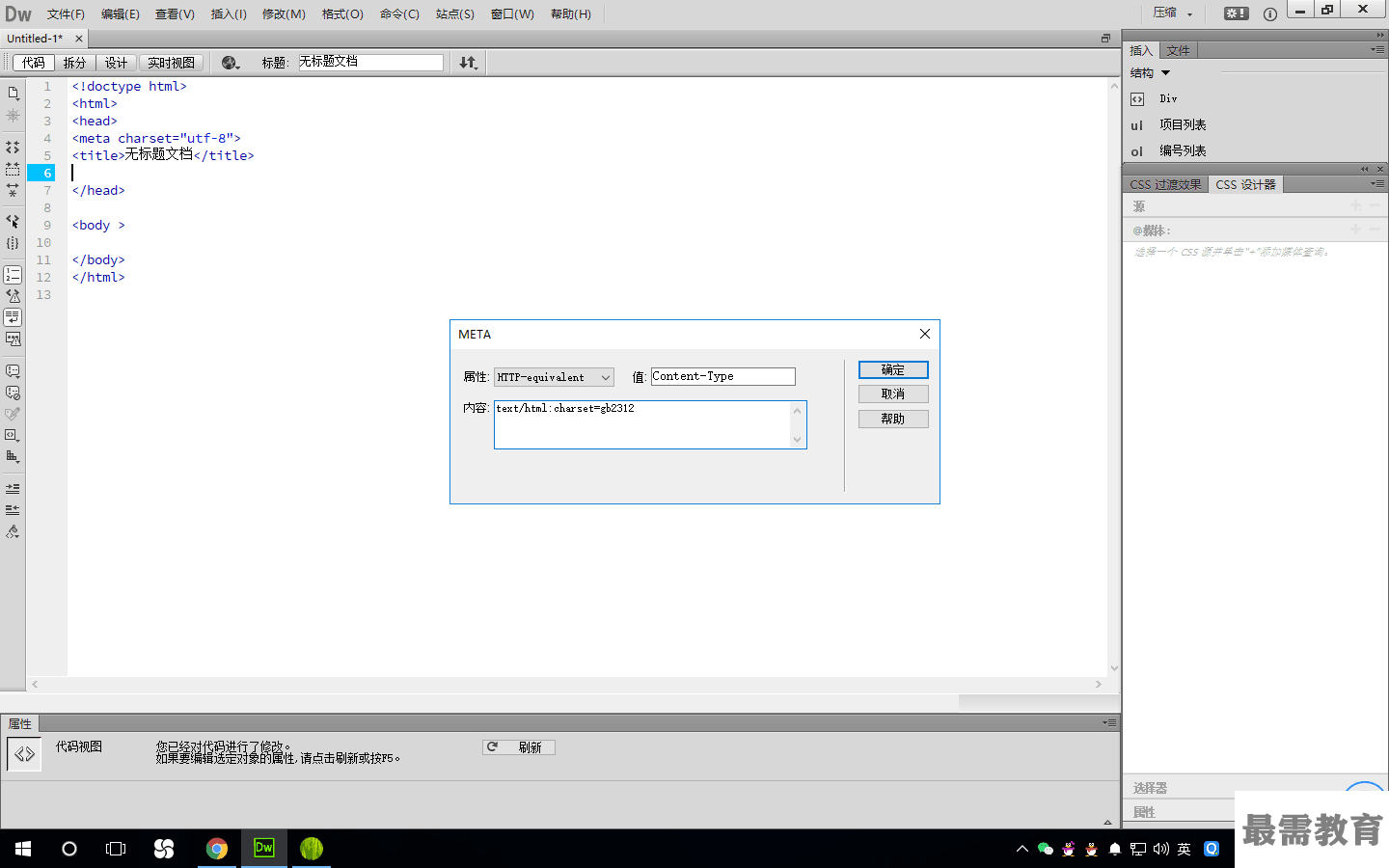Switch to the 文件 panel tab
1389x868 pixels.
coord(1178,50)
